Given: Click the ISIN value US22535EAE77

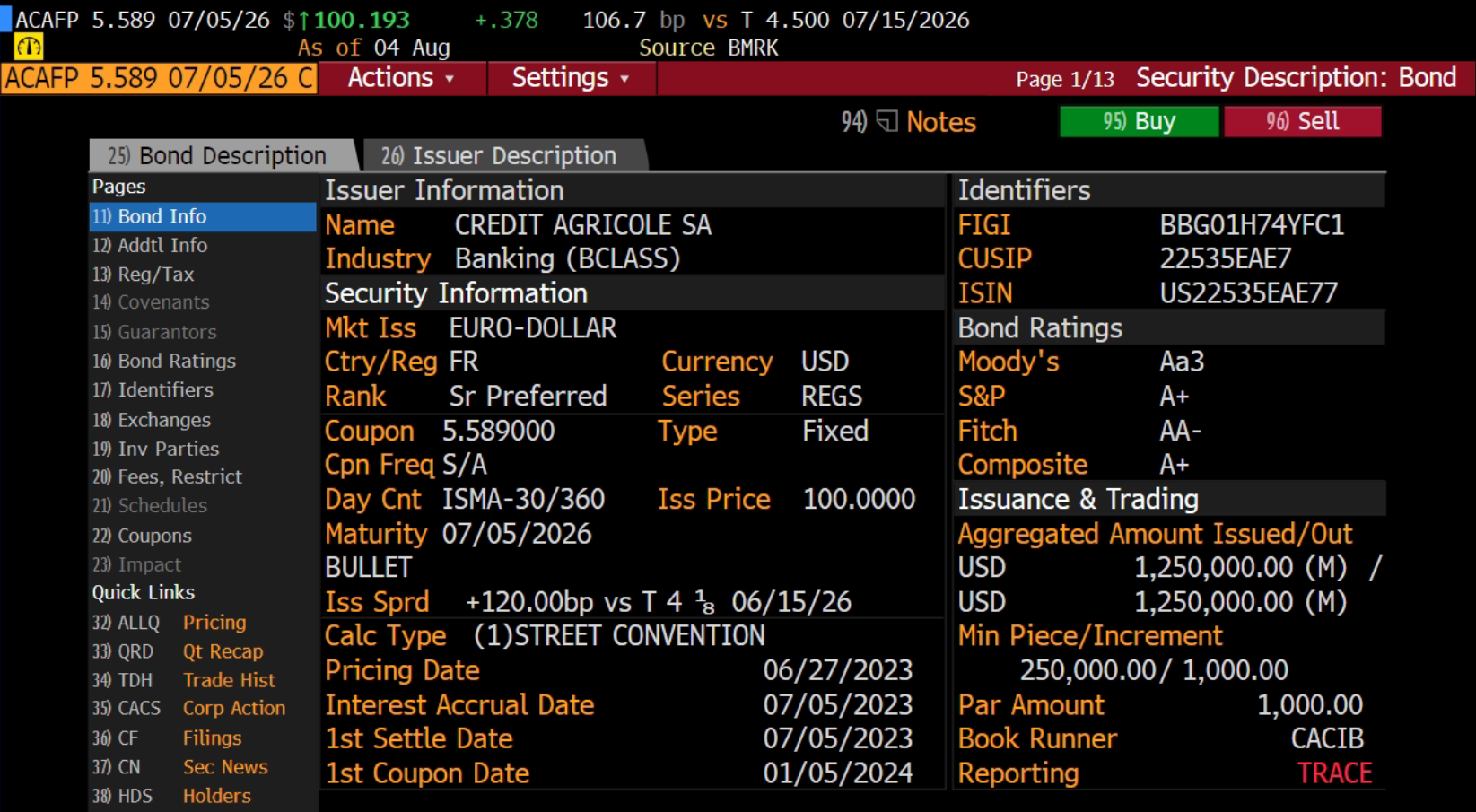Looking at the screenshot, I should click(1248, 293).
